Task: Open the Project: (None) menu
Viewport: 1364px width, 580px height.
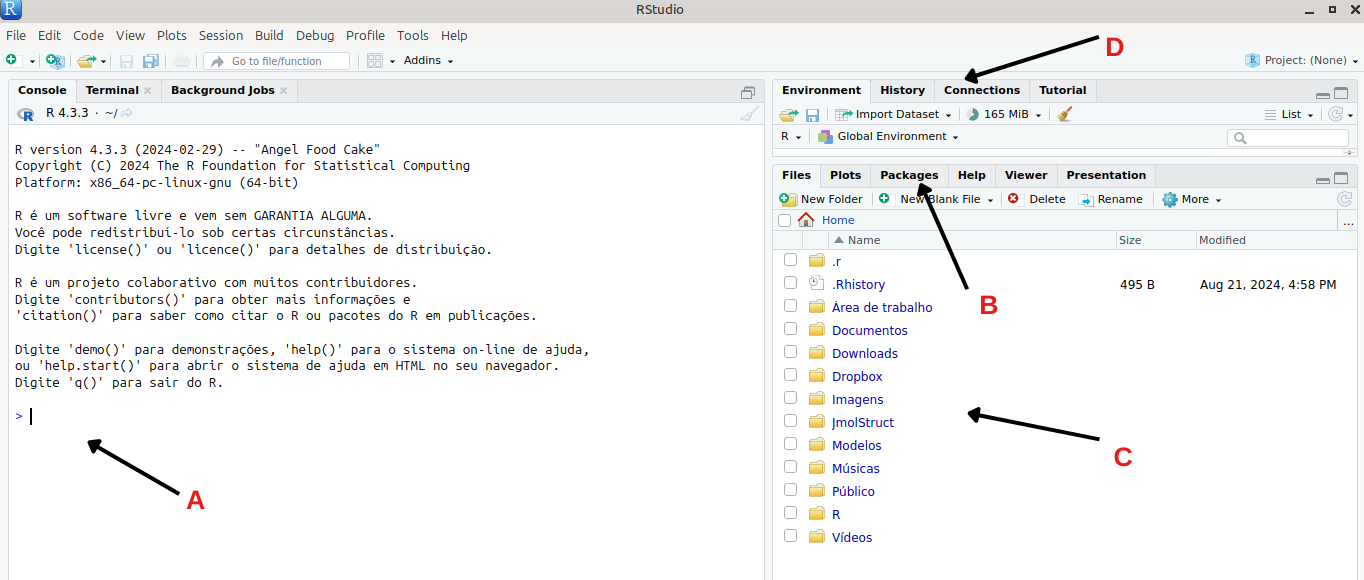Action: 1300,60
